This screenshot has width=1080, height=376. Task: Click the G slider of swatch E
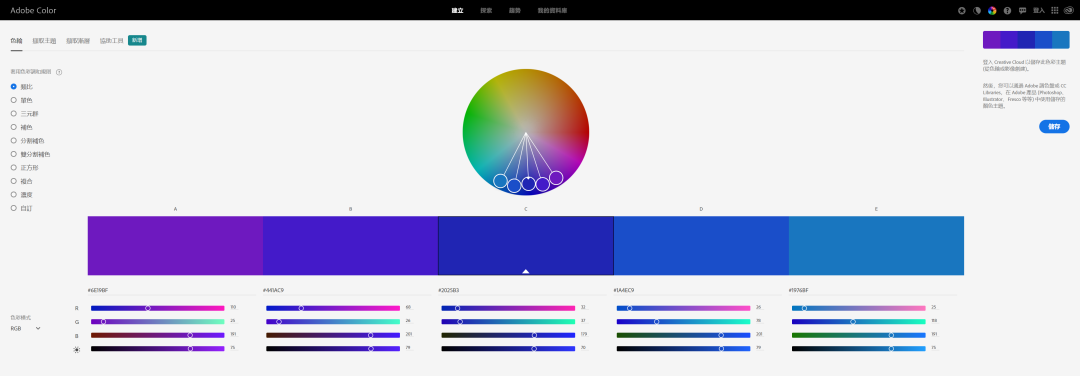[859, 322]
